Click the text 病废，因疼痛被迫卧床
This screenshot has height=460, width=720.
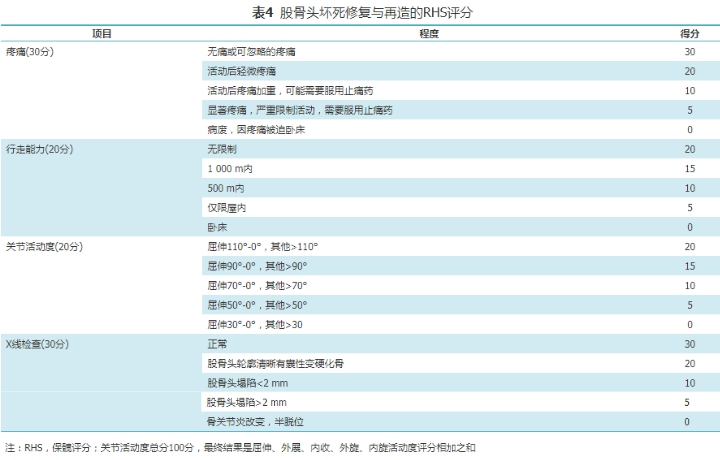click(256, 130)
